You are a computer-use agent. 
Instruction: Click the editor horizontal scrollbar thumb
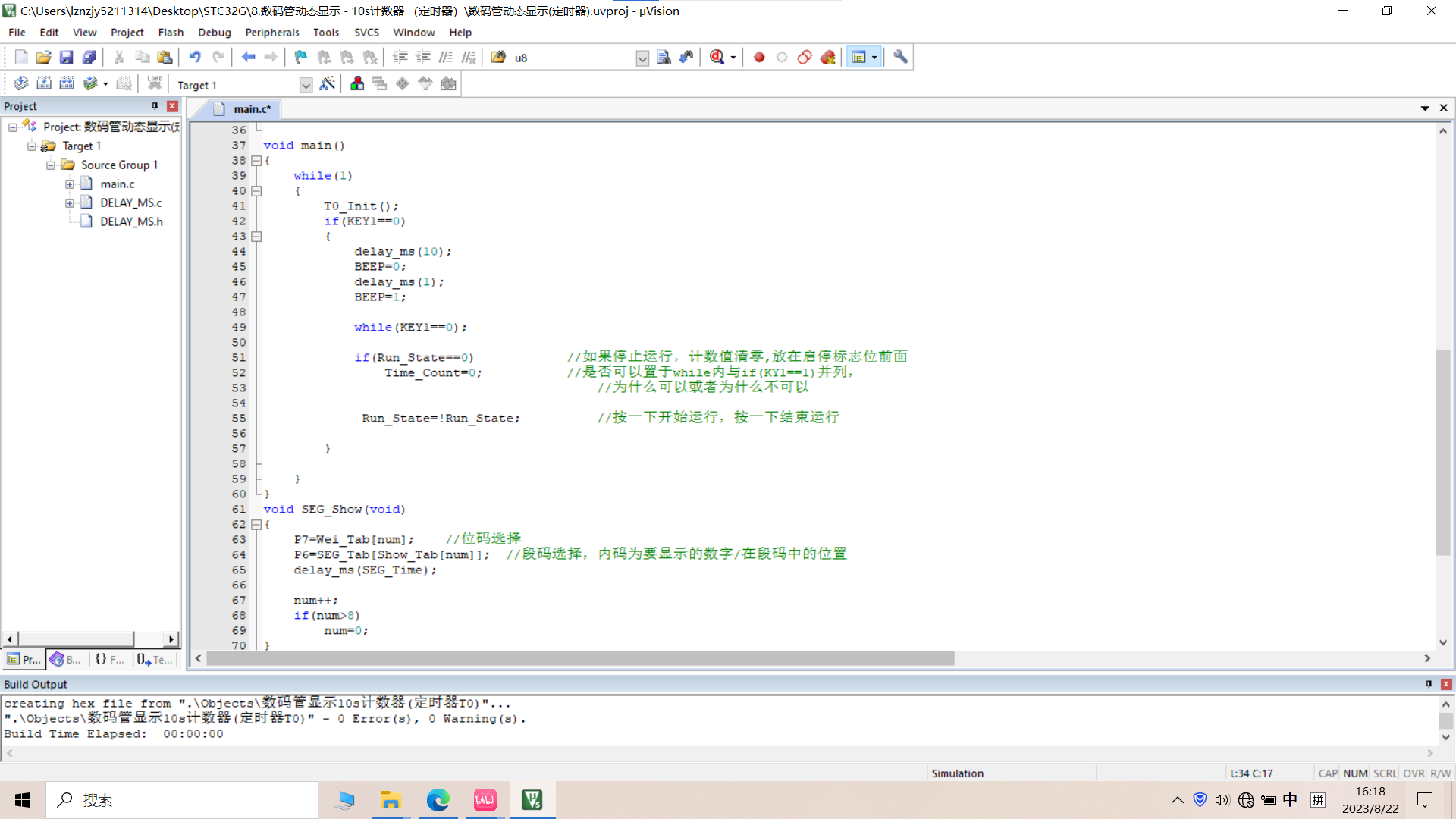(580, 658)
